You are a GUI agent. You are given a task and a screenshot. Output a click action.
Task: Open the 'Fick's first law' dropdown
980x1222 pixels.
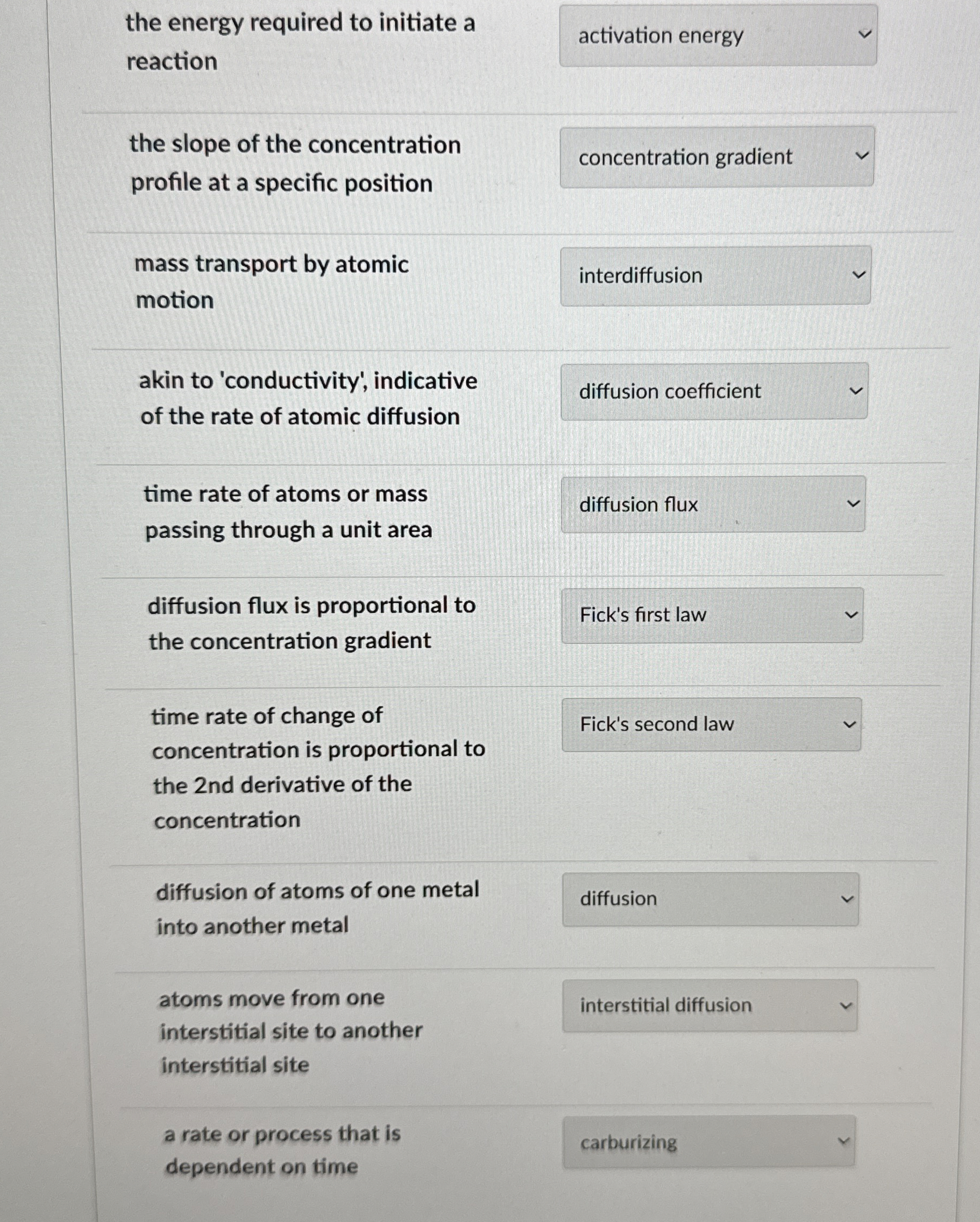710,614
